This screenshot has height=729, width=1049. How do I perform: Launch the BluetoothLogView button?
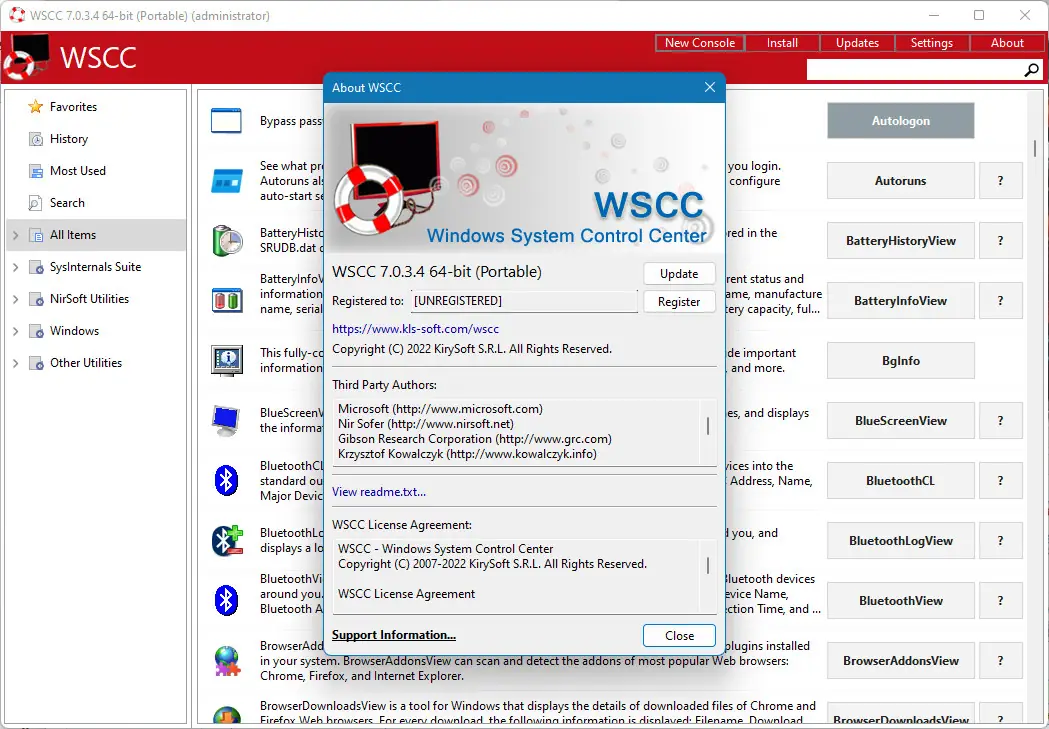tap(900, 540)
